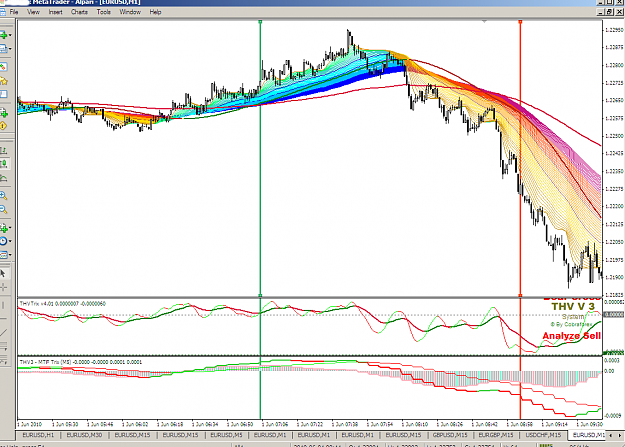625x447 pixels.
Task: Click the '0.0003' MTF Trix scale value
Action: coord(612,360)
